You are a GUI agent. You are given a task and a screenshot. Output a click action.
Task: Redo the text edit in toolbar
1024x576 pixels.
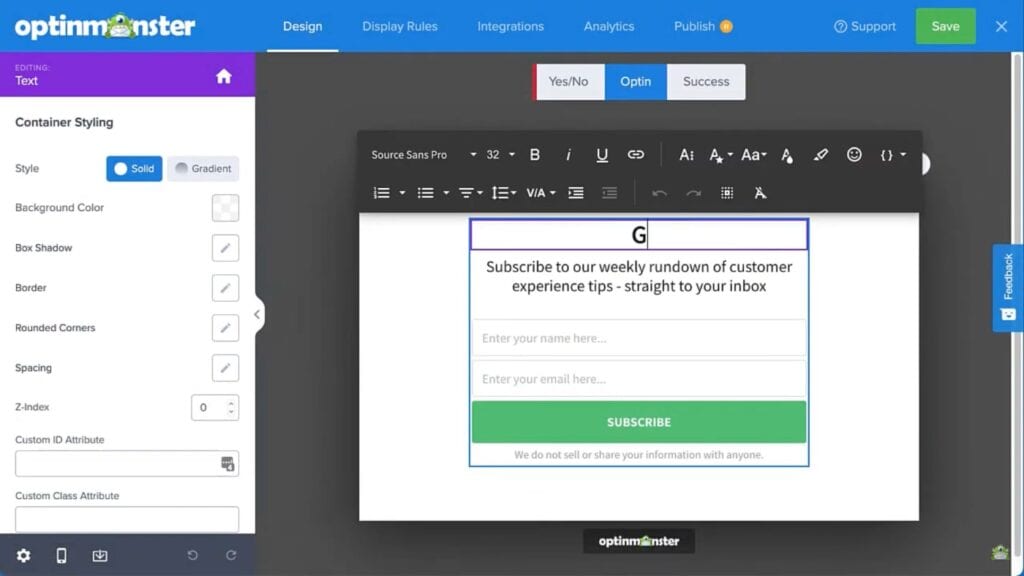(x=694, y=193)
